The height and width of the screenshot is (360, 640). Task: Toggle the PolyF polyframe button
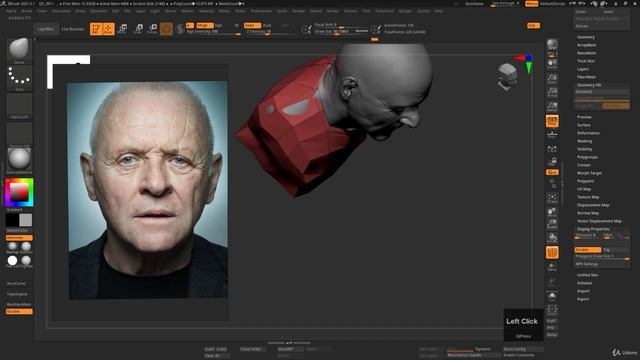[x=552, y=253]
